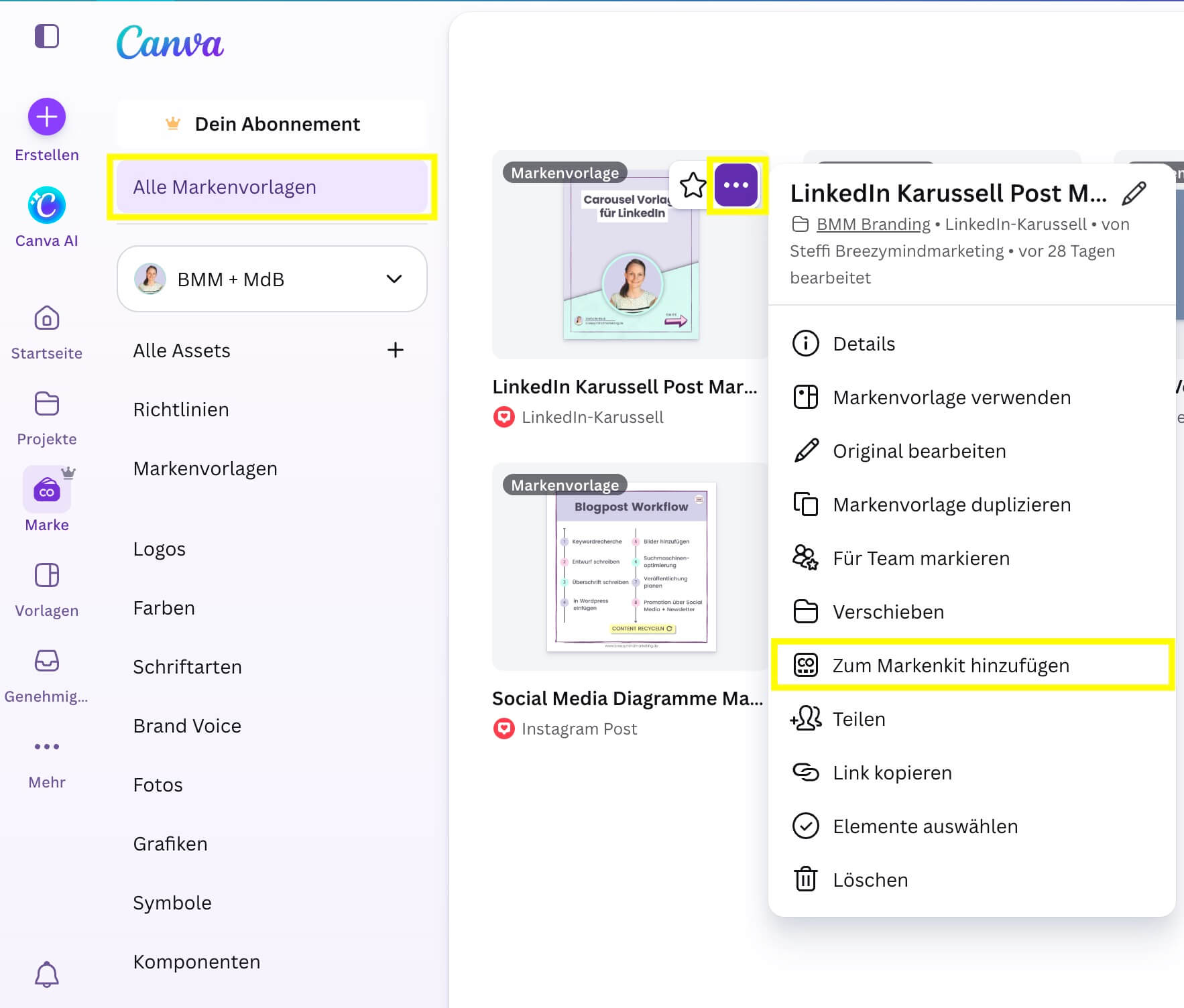Screen dimensions: 1184x1008
Task: Open the BMM Branding folder link
Action: (x=873, y=225)
